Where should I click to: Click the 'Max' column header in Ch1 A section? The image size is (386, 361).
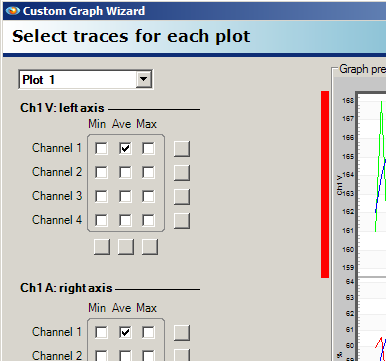click(146, 308)
